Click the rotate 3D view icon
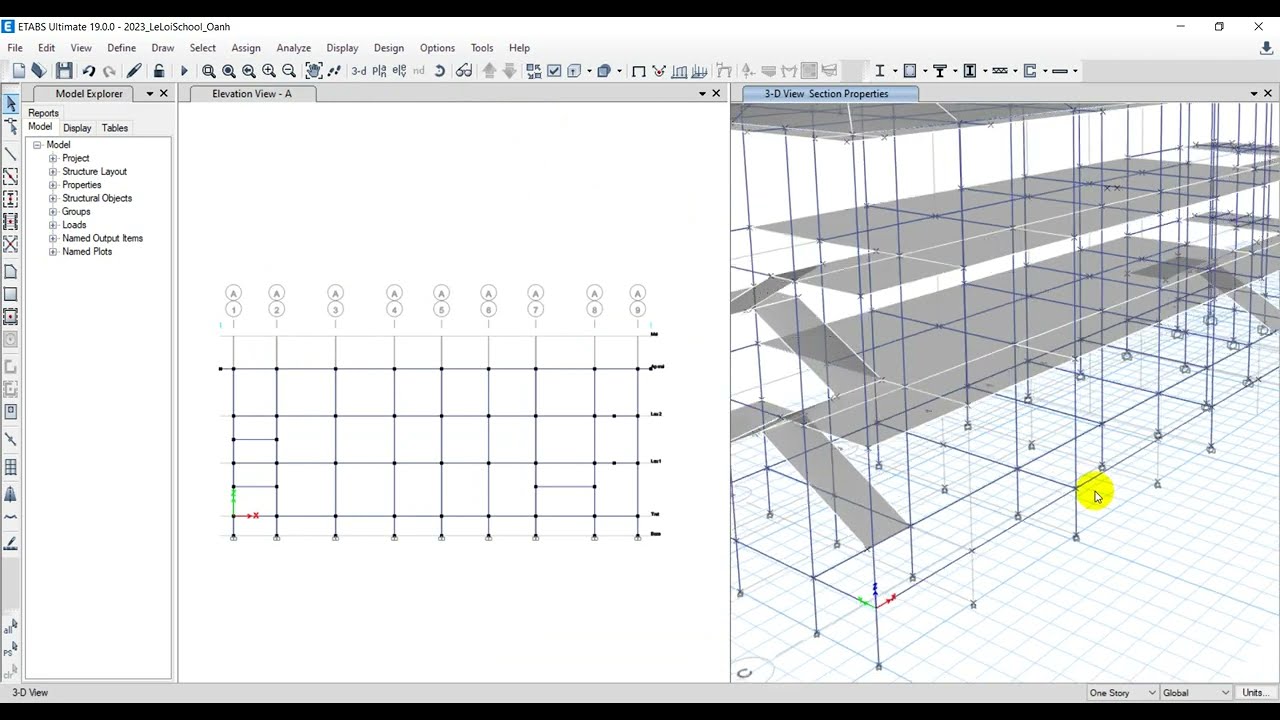 [x=440, y=71]
